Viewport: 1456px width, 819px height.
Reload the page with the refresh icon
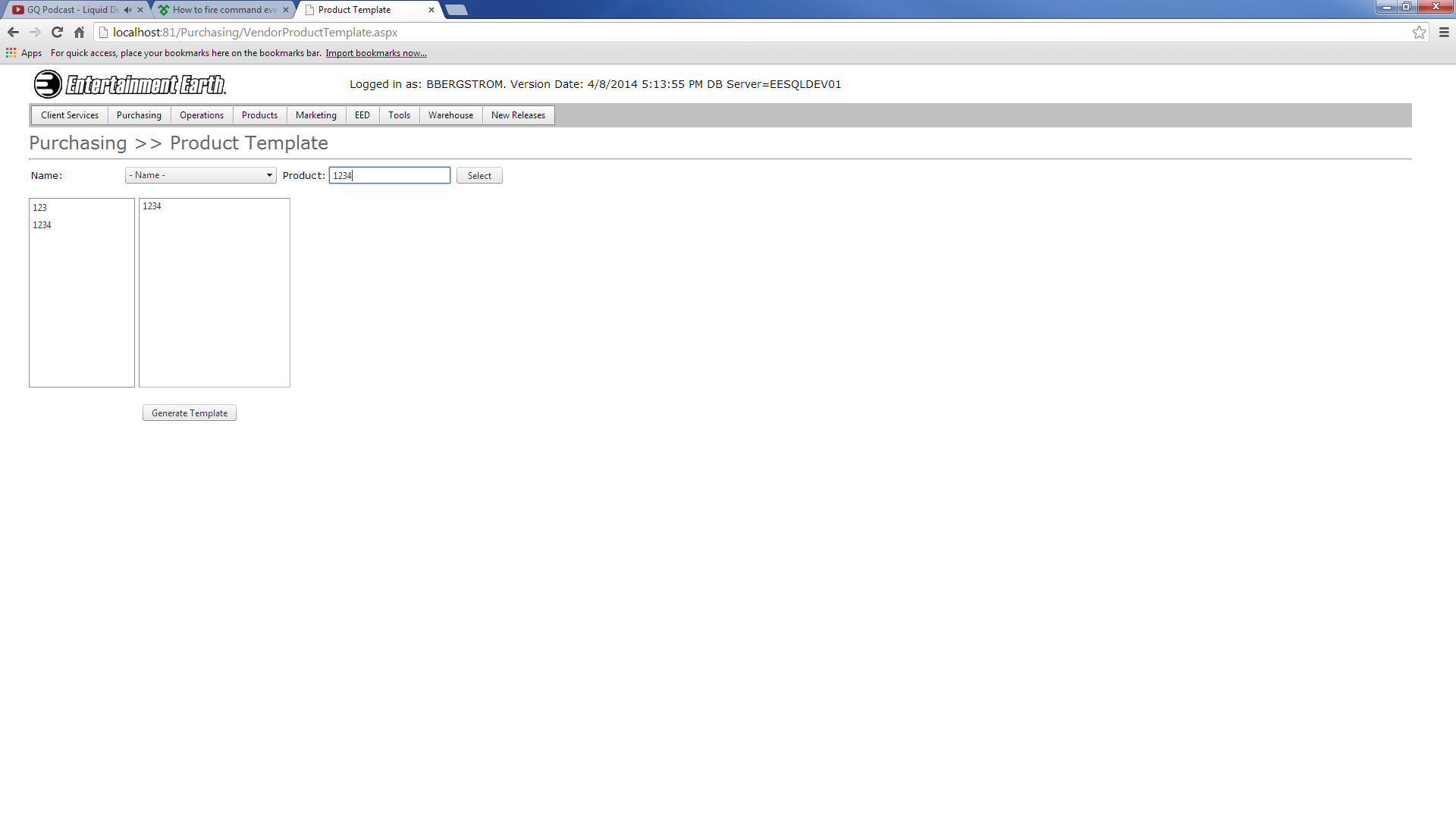click(x=57, y=32)
